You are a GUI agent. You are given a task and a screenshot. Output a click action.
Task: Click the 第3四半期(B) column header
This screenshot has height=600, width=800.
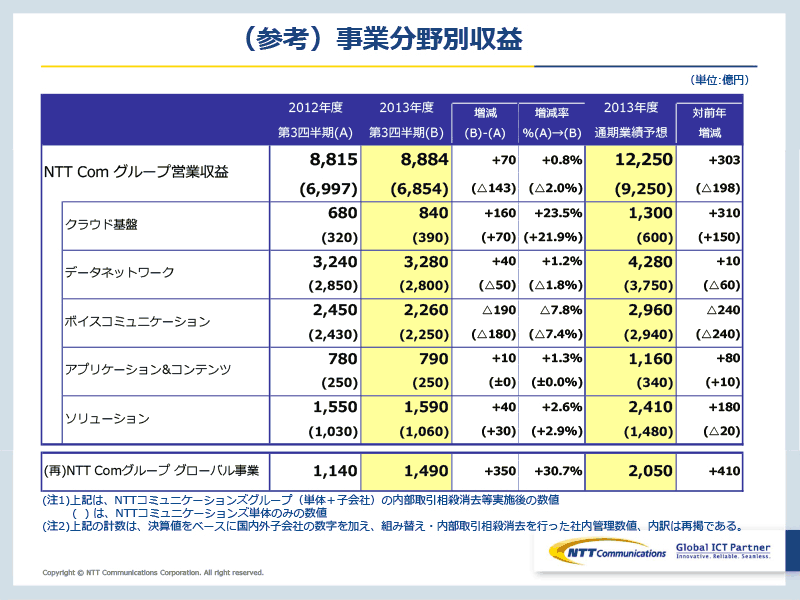pyautogui.click(x=406, y=133)
